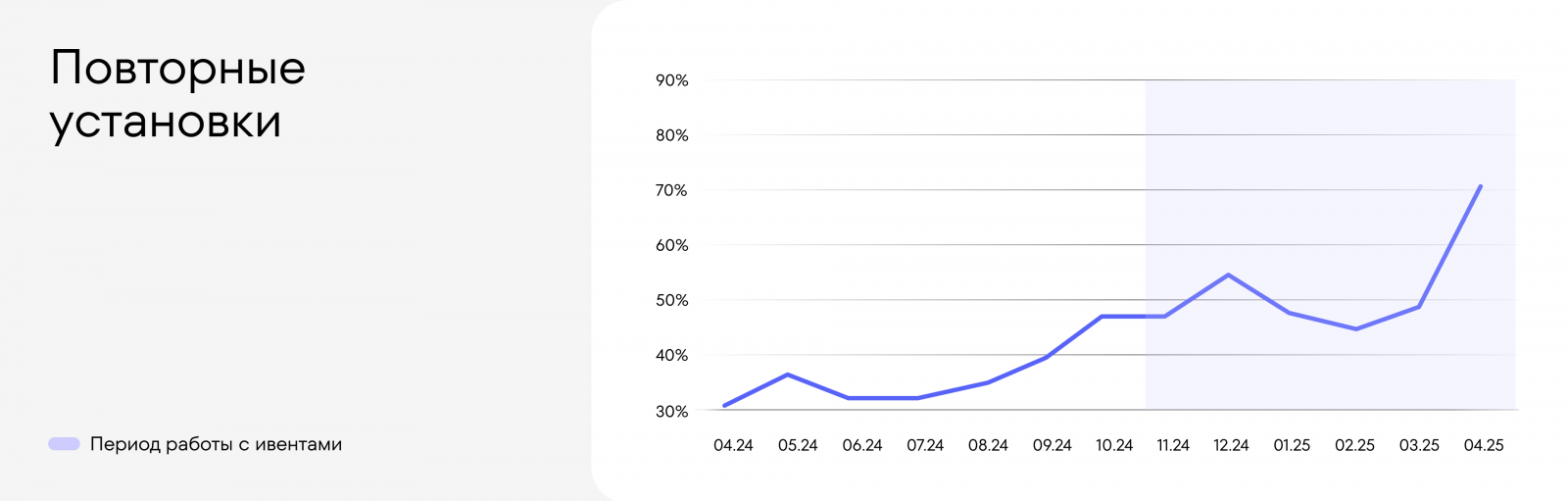Click the line peak above 12.24
Screen dimensions: 1568x501
[x=1228, y=275]
